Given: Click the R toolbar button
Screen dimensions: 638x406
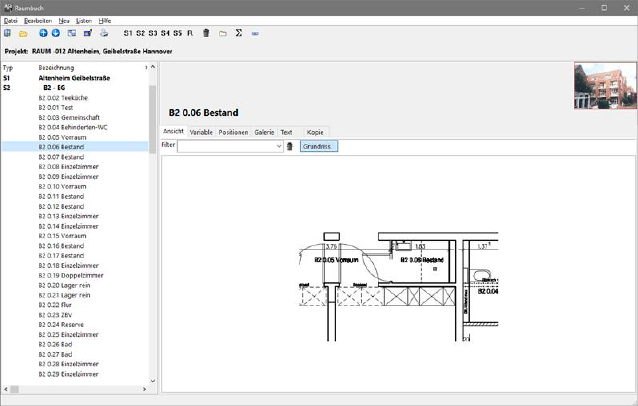Looking at the screenshot, I should click(x=190, y=33).
